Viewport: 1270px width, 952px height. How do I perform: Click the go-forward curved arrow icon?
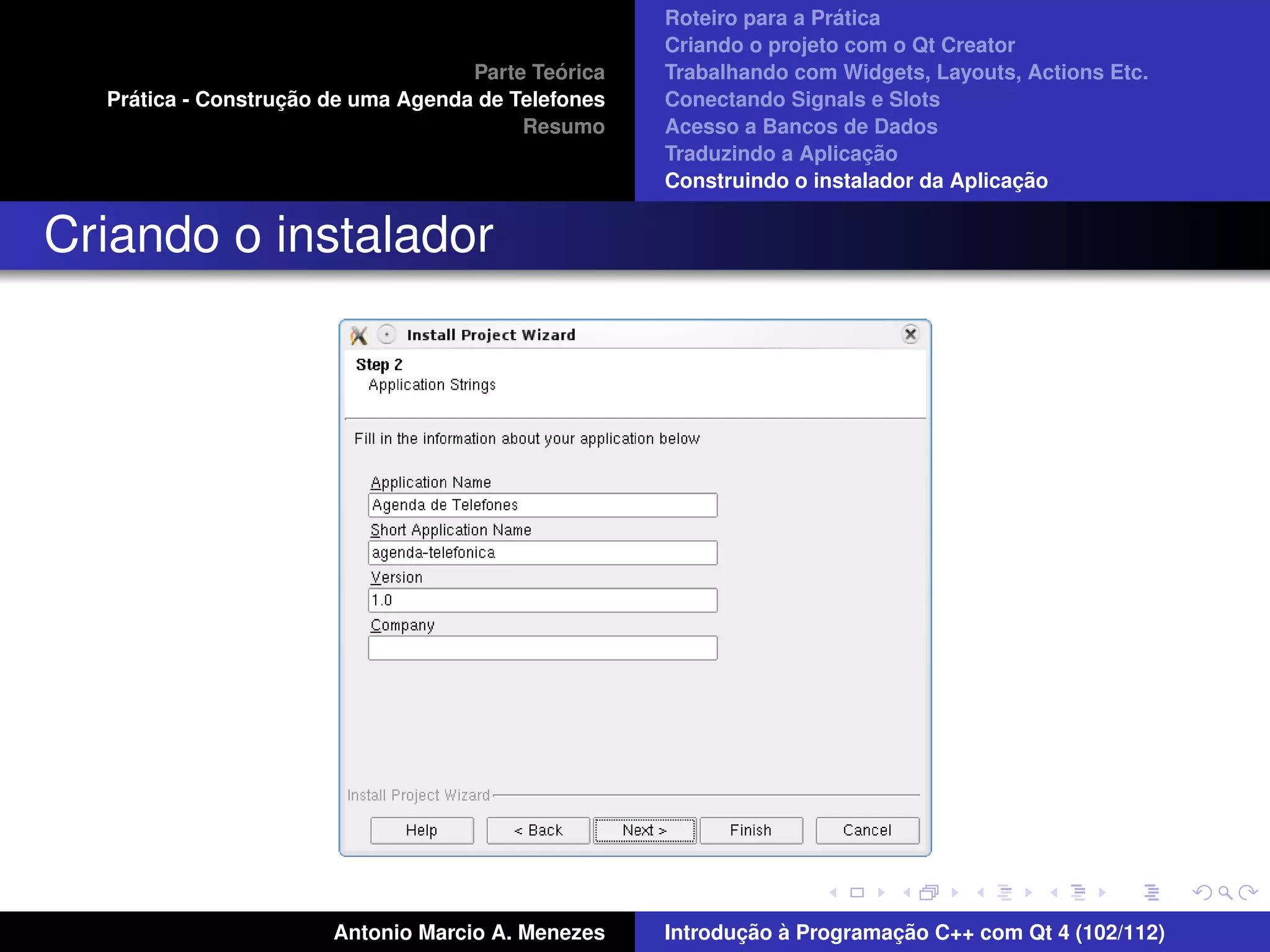1248,892
